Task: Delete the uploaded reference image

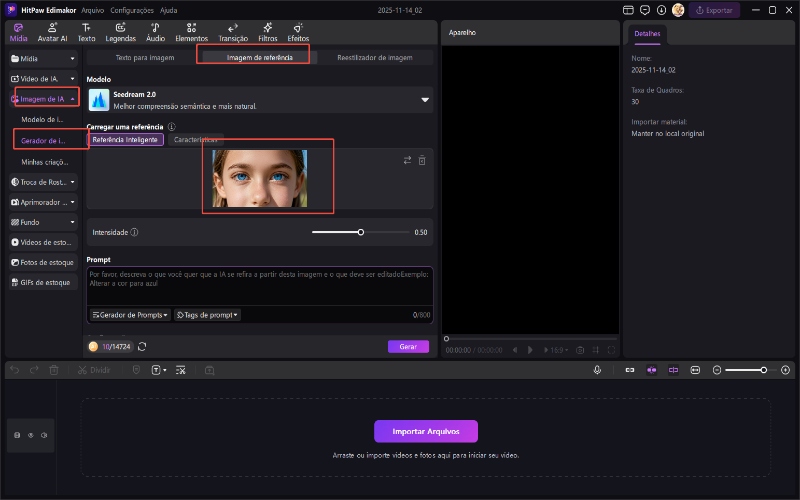Action: click(422, 160)
